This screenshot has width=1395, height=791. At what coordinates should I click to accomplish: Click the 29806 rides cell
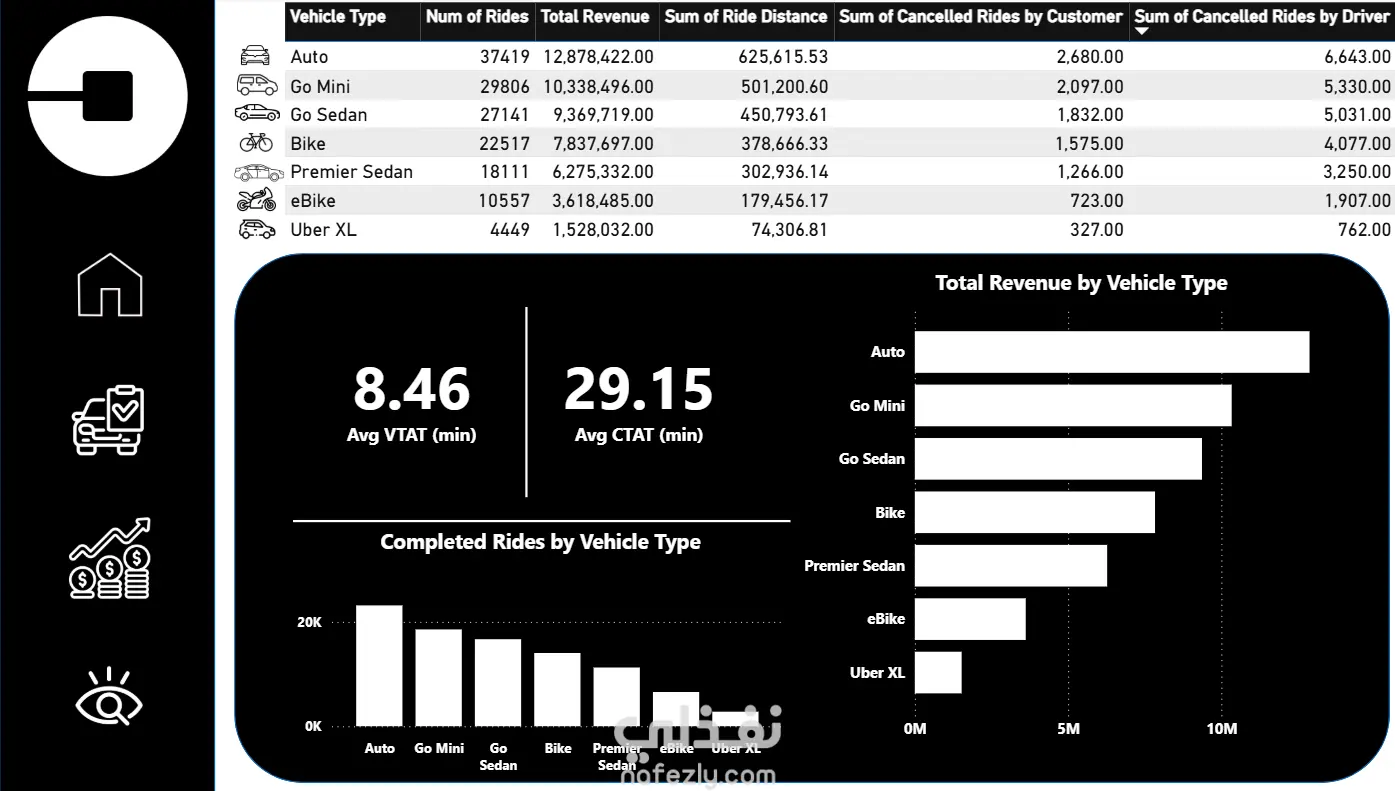click(504, 86)
